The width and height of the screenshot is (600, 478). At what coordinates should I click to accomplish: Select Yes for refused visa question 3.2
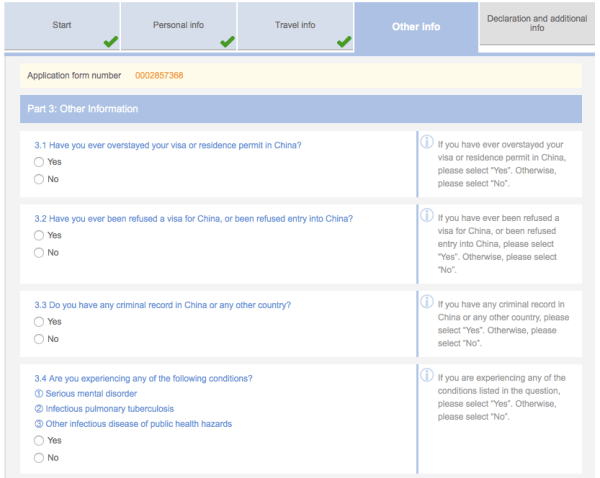click(x=39, y=235)
